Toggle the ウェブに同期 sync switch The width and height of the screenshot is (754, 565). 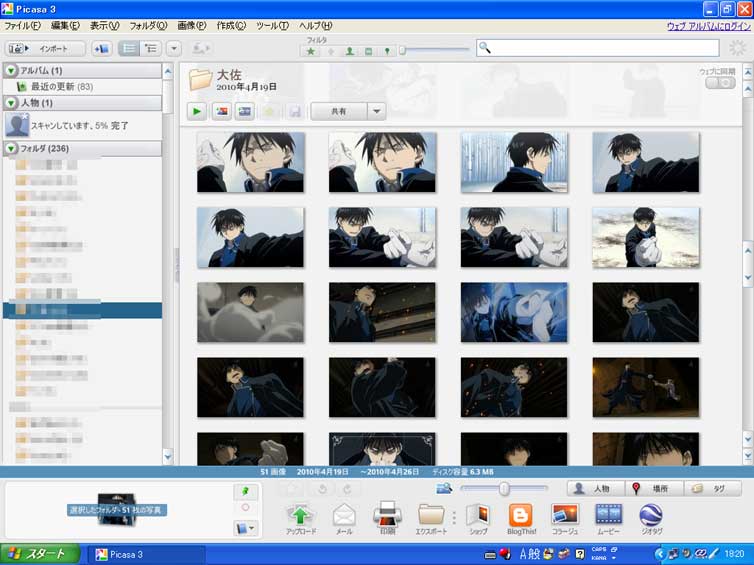(720, 83)
